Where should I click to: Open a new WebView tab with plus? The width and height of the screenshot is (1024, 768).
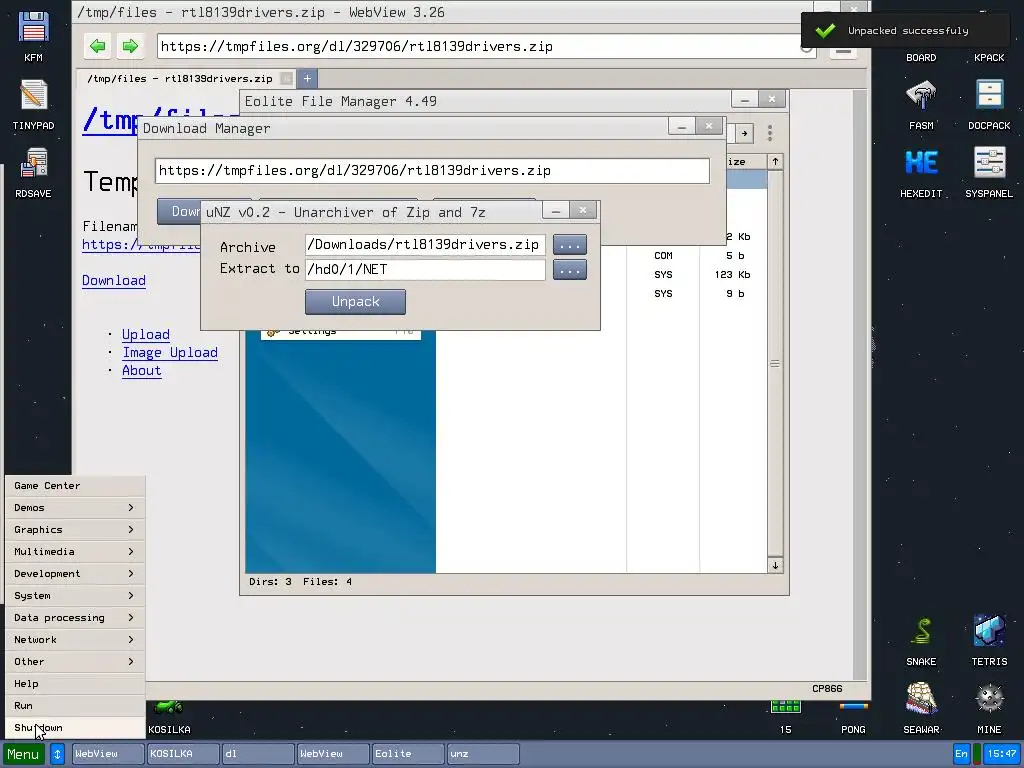coord(307,78)
